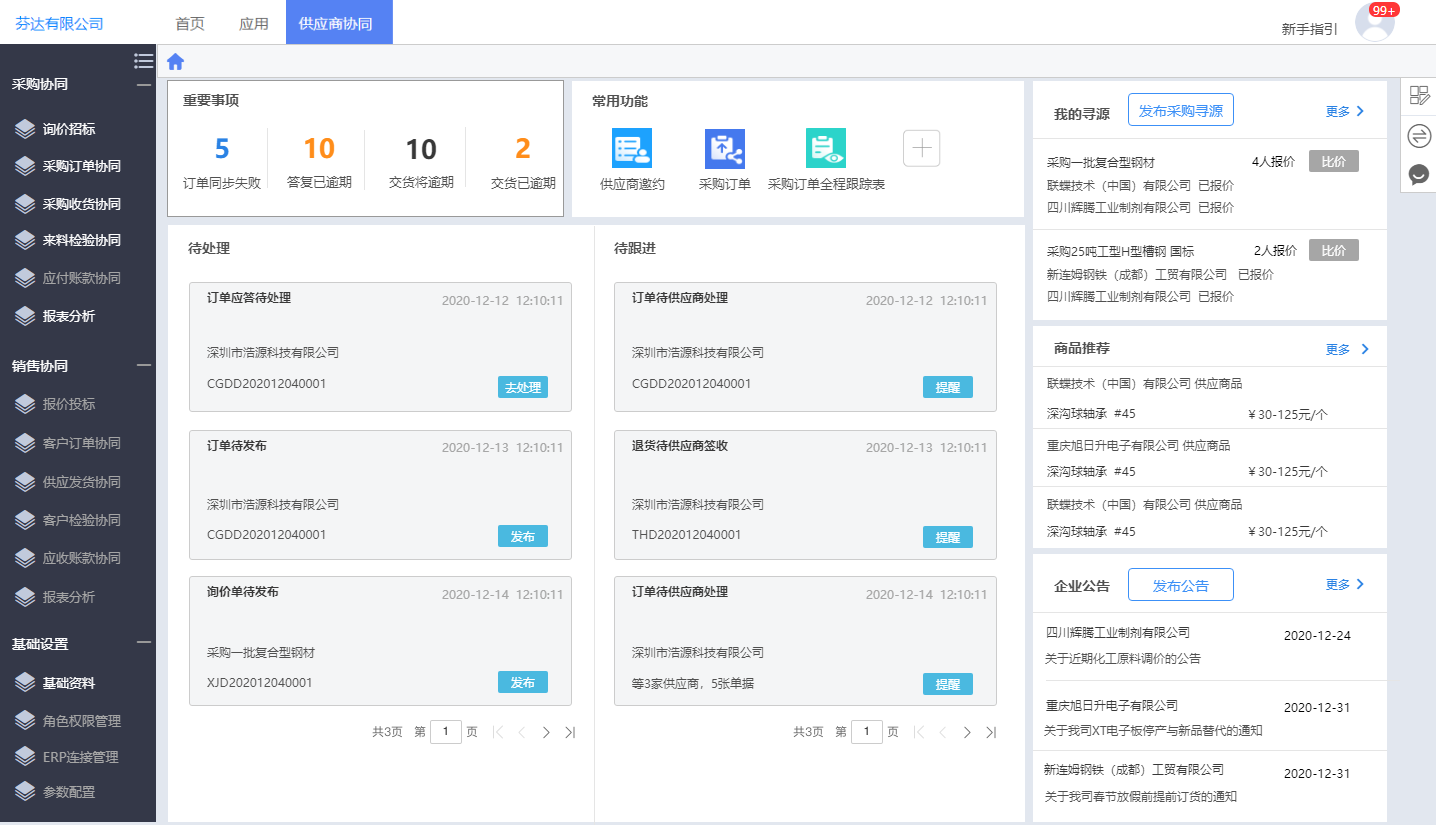Click the 发布采购寻源 button
The width and height of the screenshot is (1436, 825).
(1181, 110)
